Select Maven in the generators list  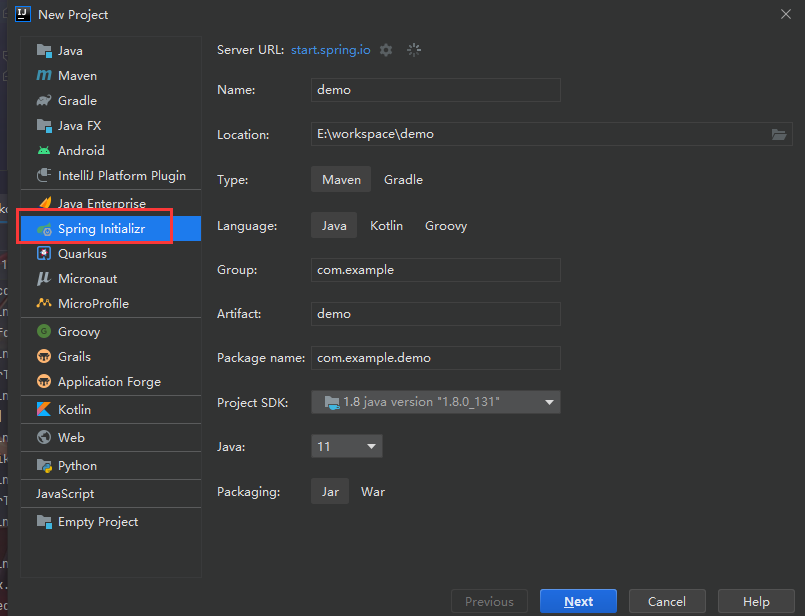111,75
